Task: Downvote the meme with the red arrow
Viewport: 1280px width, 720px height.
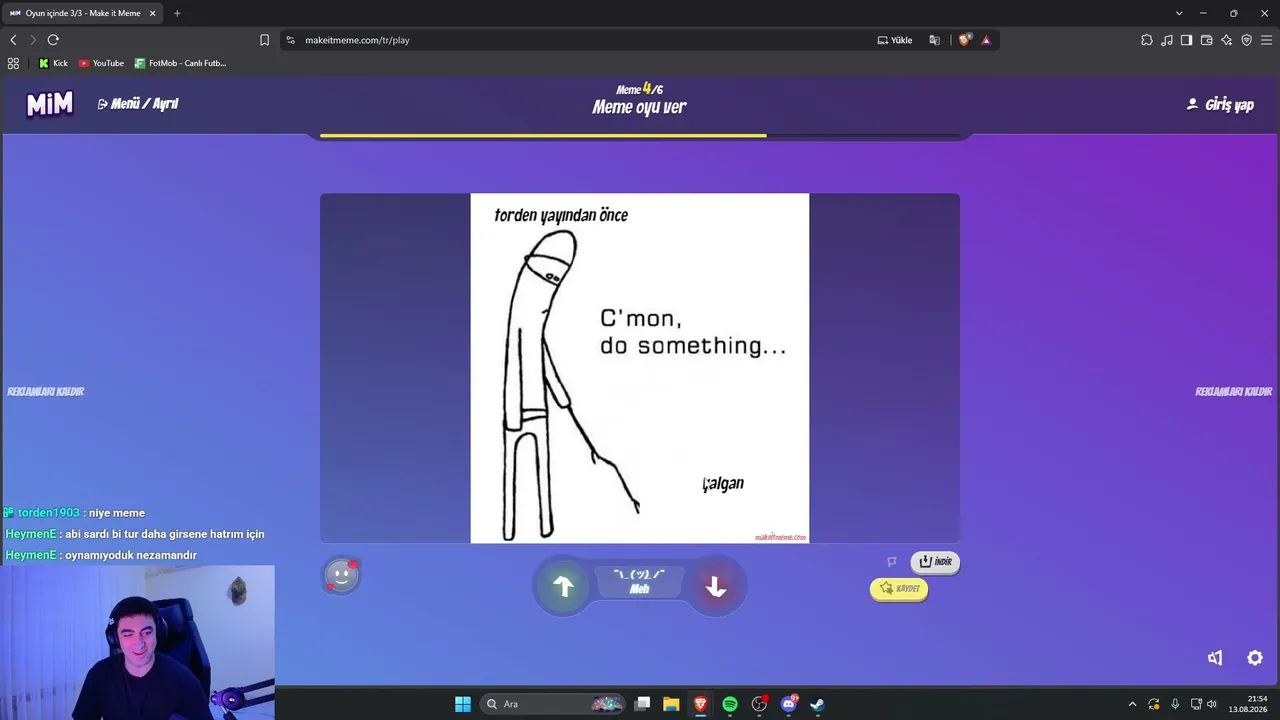Action: tap(715, 587)
